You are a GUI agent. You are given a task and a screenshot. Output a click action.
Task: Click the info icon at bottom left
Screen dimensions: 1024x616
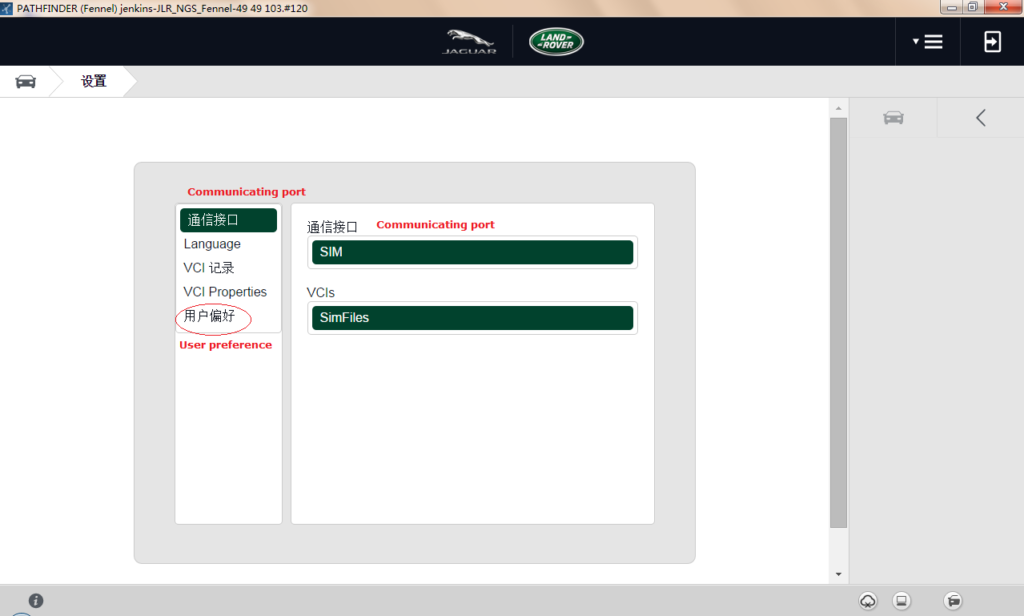point(36,600)
